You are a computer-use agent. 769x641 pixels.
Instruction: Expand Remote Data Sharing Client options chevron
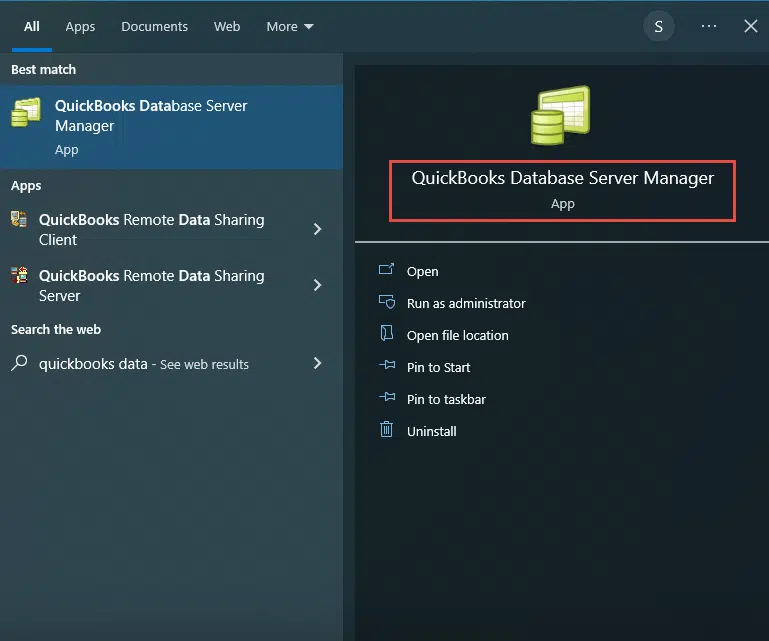click(318, 229)
